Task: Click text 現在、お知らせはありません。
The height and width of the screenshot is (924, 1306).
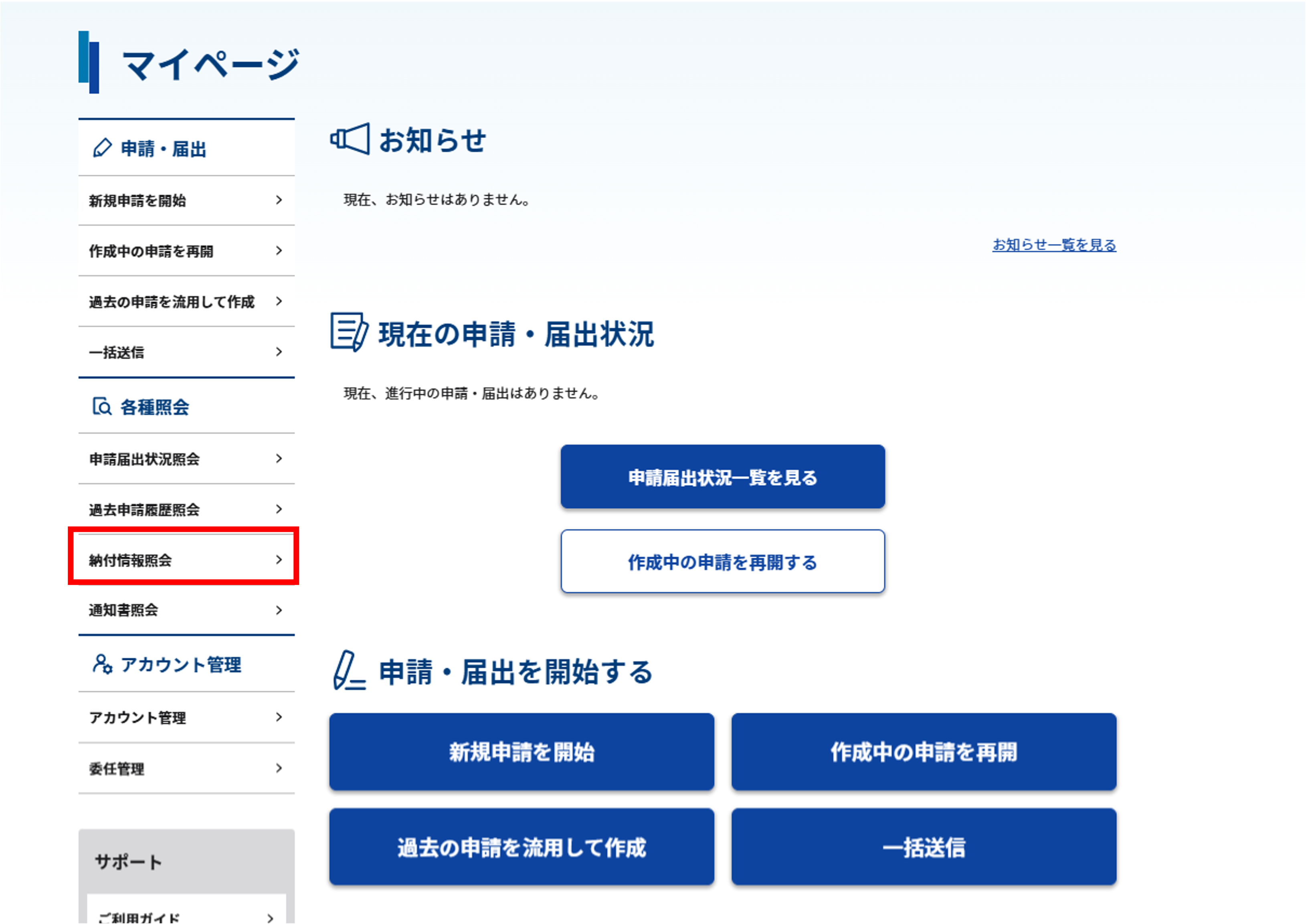Action: click(x=438, y=200)
